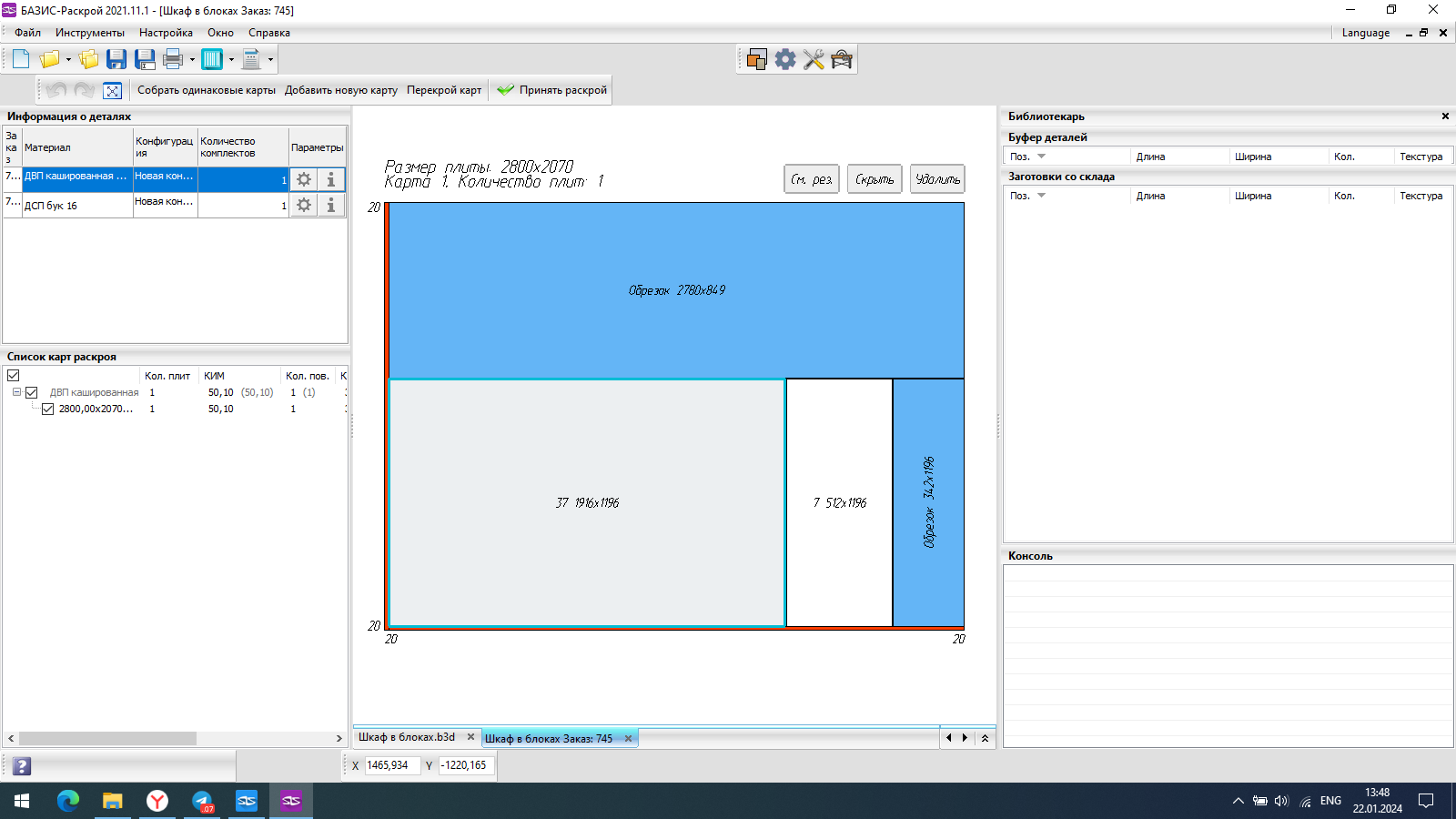1456x819 pixels.
Task: Click the blue gear settings icon in toolbar
Action: click(x=785, y=60)
